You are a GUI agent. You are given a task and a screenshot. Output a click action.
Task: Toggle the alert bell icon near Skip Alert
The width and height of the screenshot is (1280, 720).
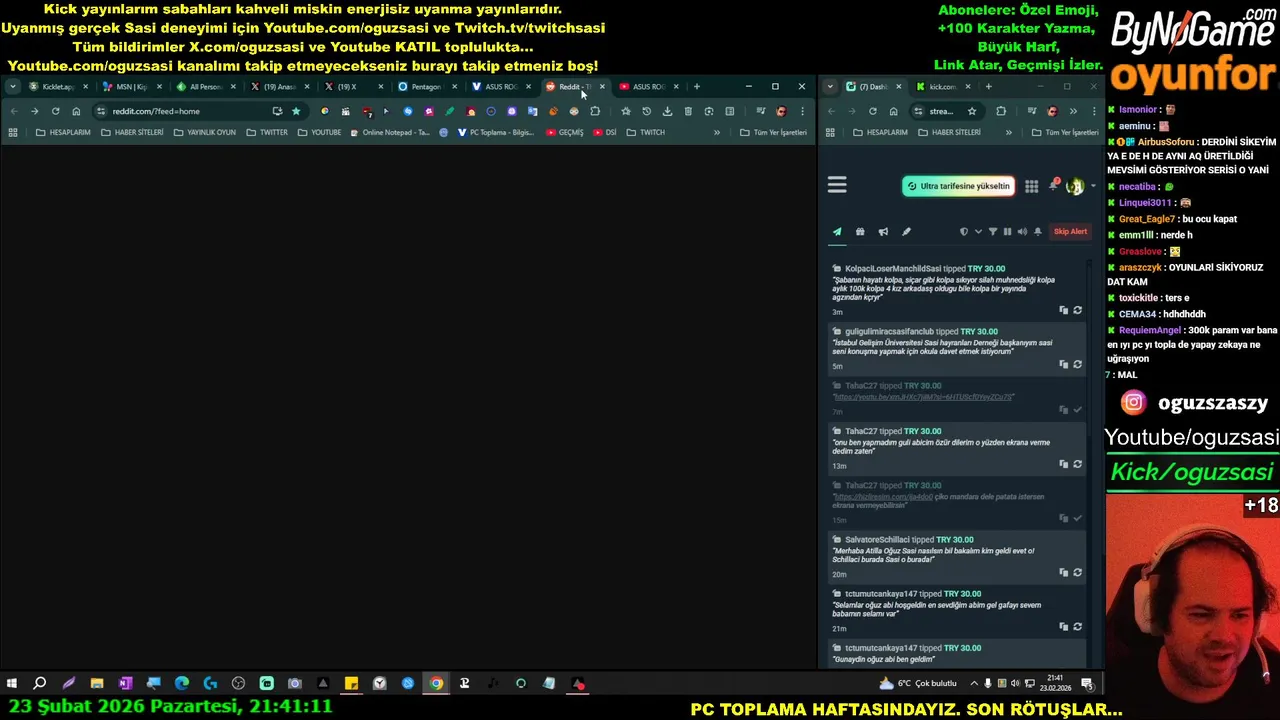coord(1038,232)
